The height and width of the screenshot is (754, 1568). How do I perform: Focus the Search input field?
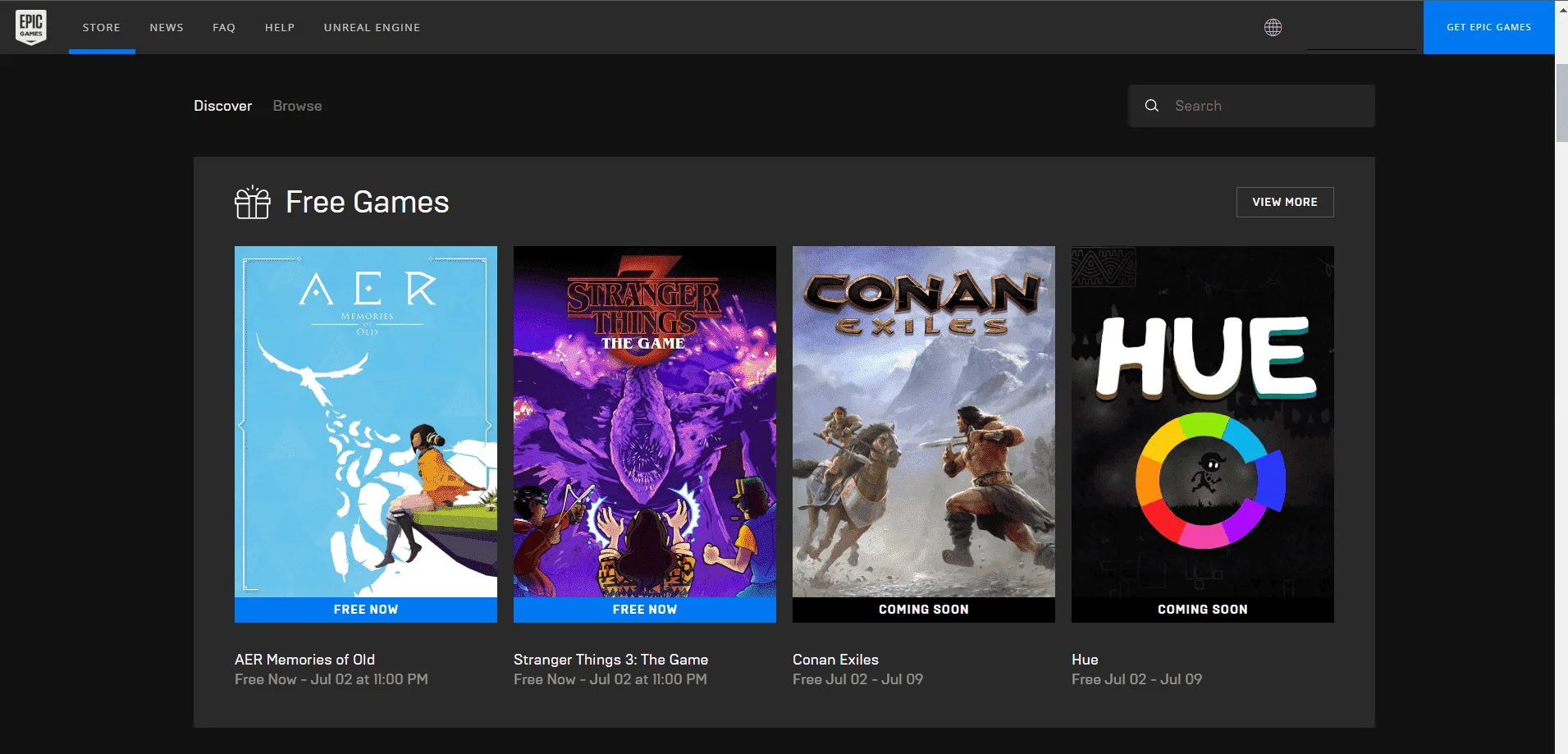(x=1252, y=106)
